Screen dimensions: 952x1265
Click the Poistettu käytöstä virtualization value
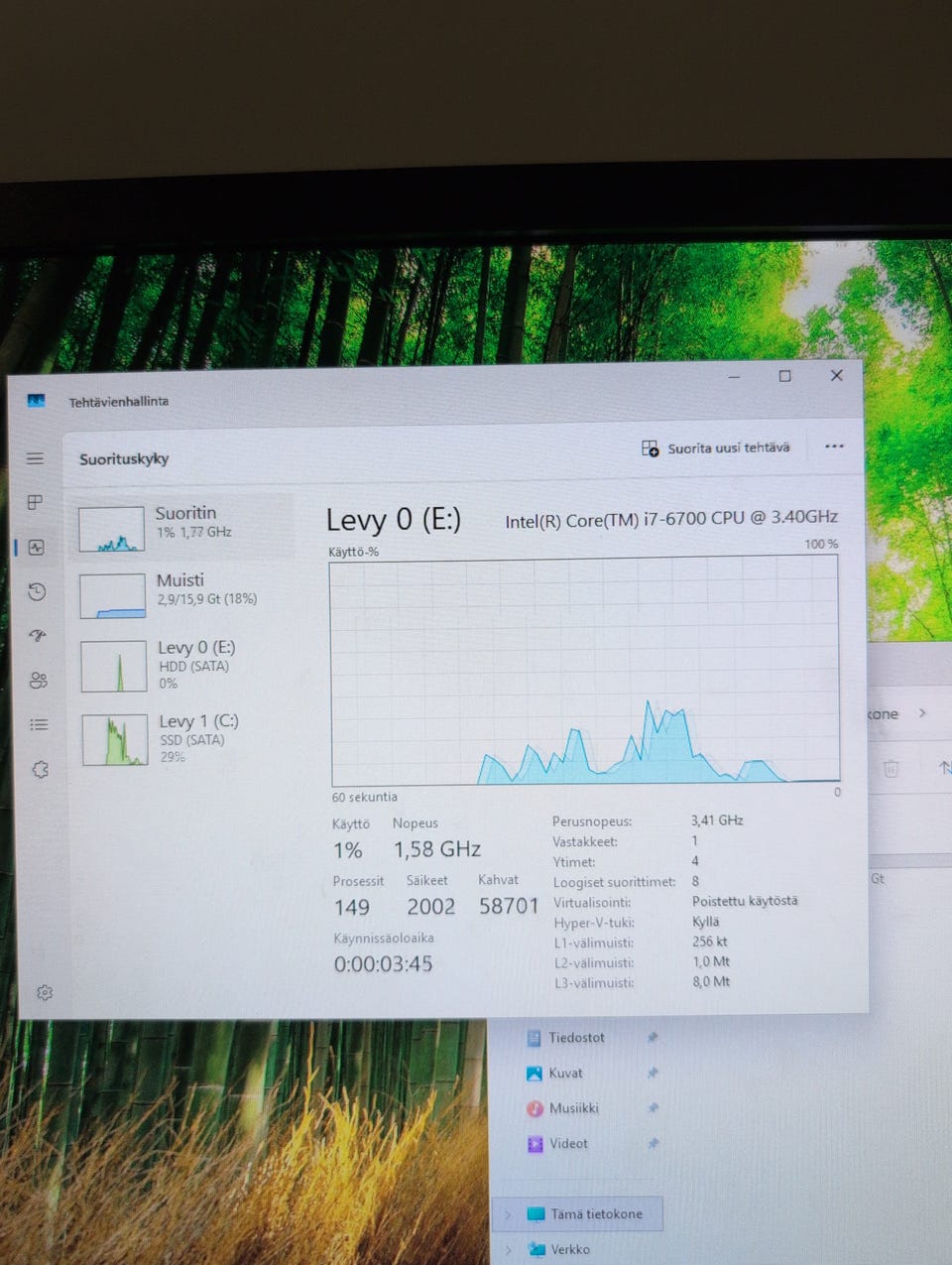[745, 900]
